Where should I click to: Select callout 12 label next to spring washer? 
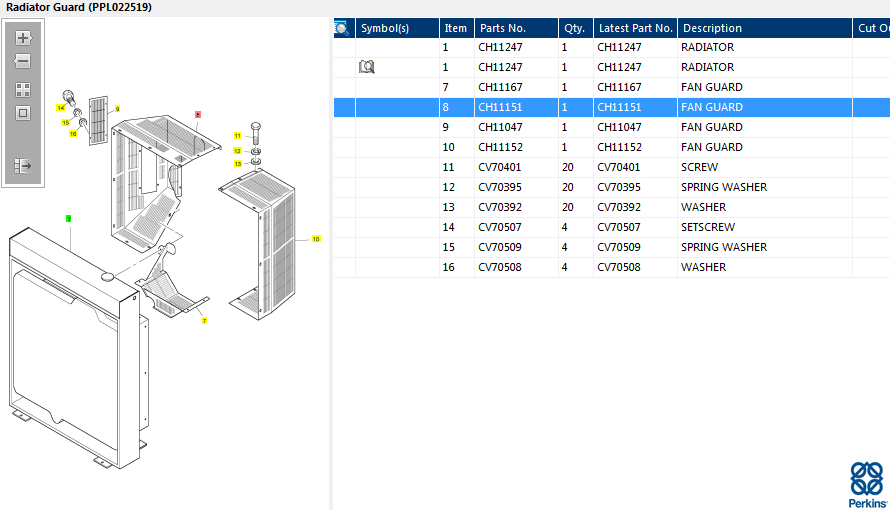coord(237,151)
